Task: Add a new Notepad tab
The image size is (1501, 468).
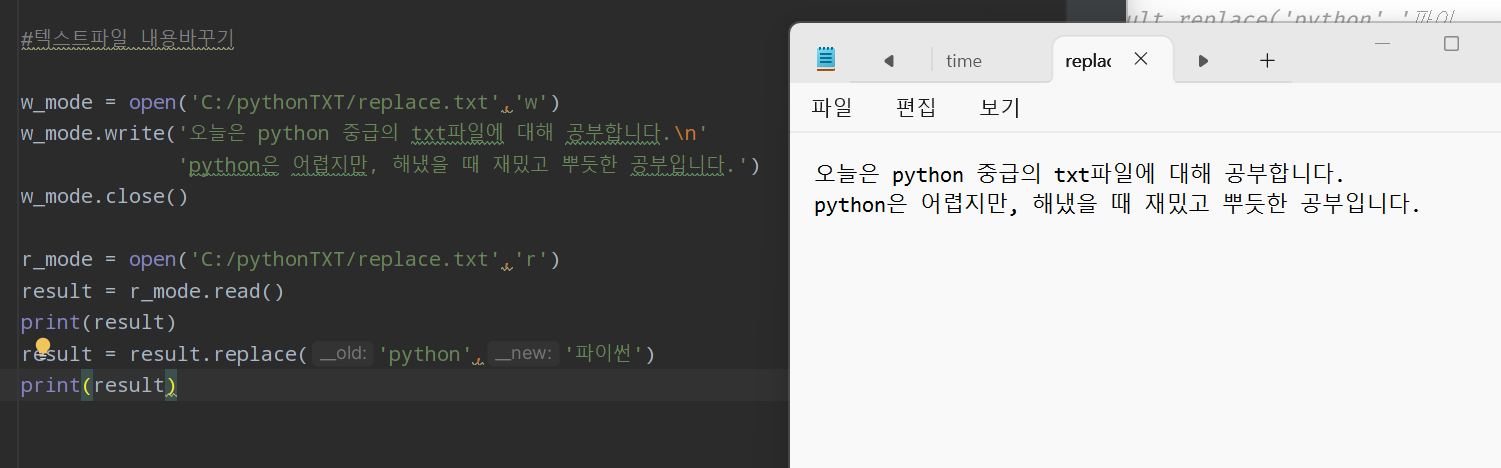Action: coord(1267,61)
